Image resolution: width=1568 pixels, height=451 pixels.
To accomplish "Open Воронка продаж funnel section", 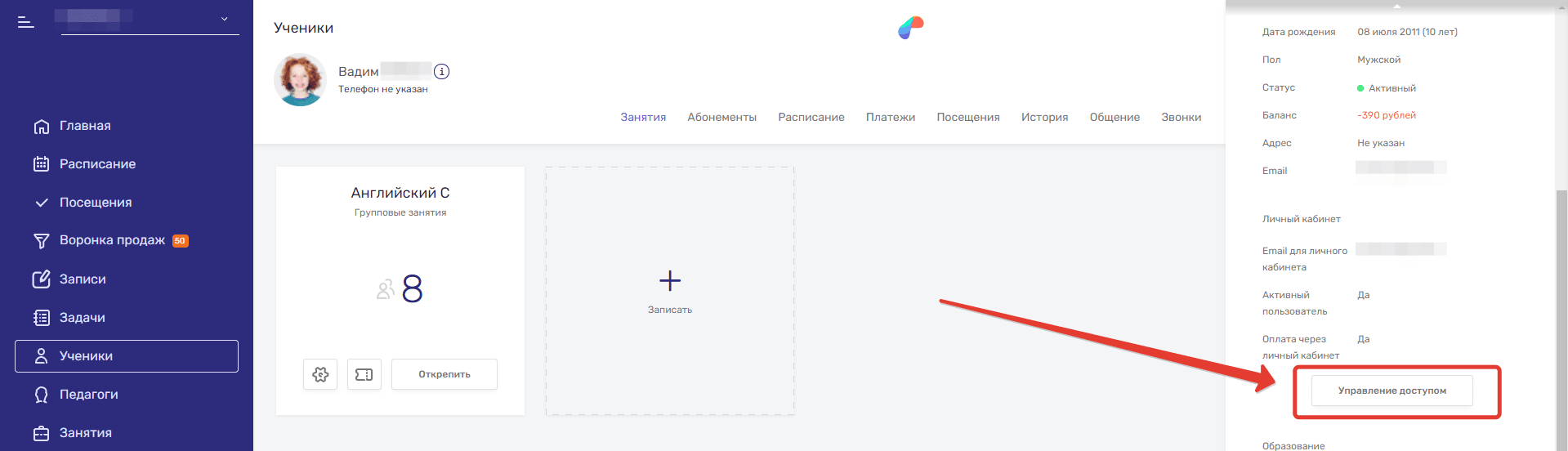I will pos(112,240).
